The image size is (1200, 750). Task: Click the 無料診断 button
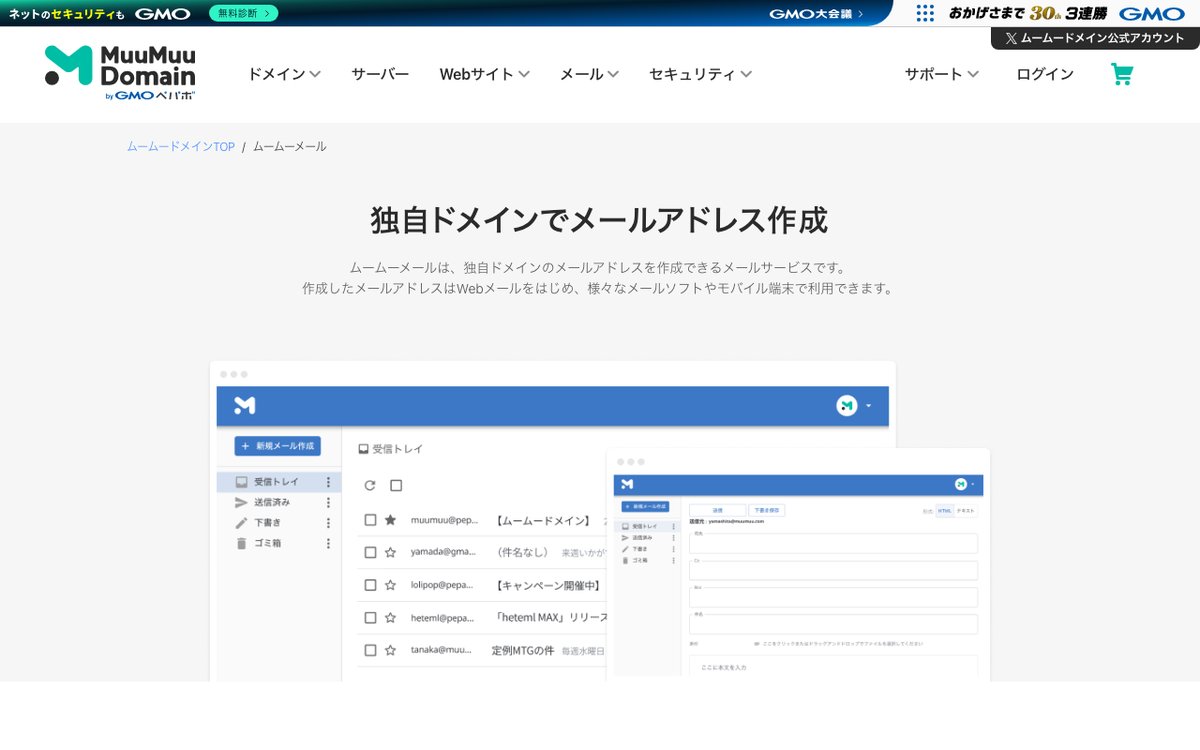pyautogui.click(x=244, y=13)
